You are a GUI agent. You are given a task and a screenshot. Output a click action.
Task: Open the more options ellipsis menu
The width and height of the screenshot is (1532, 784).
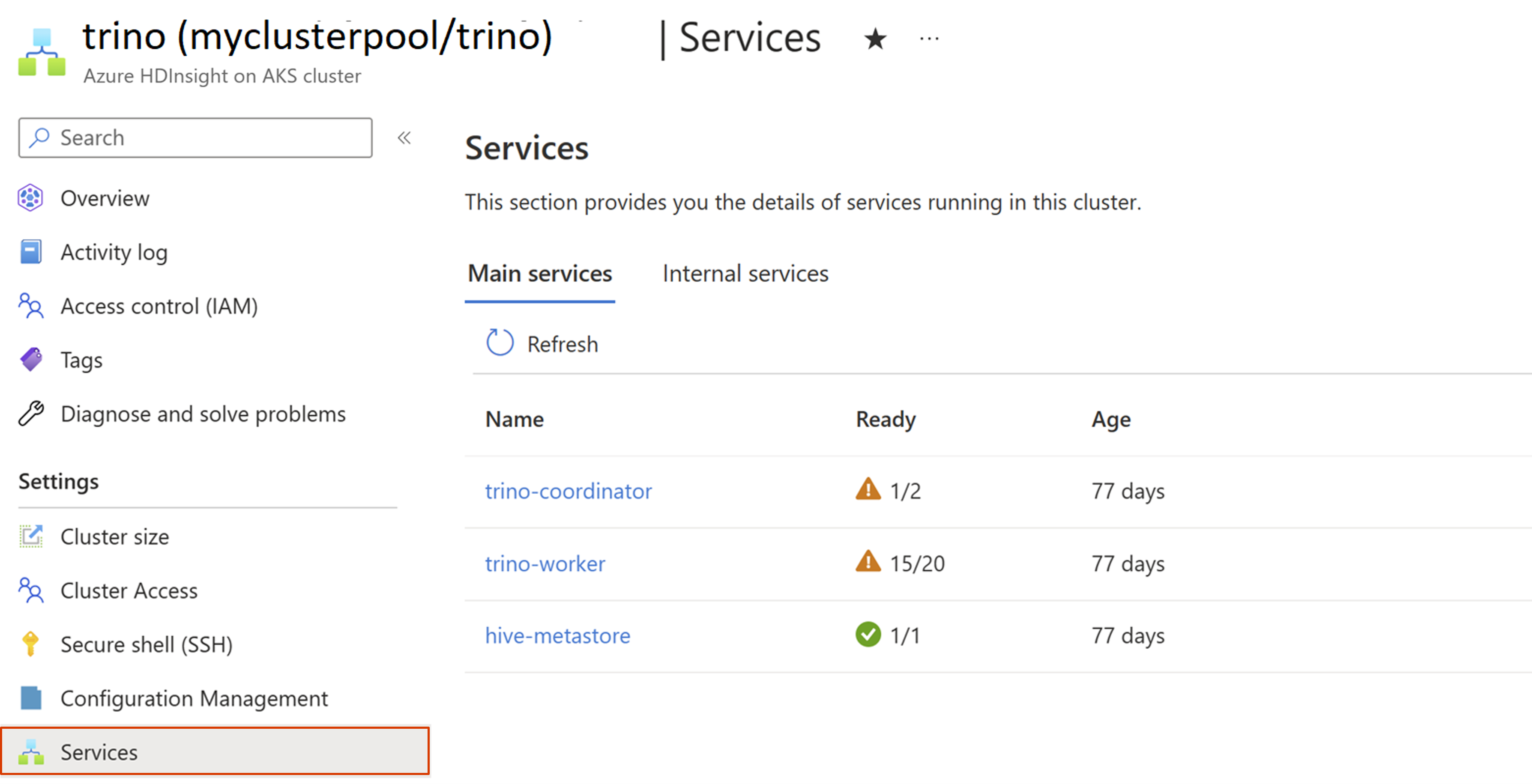tap(928, 39)
